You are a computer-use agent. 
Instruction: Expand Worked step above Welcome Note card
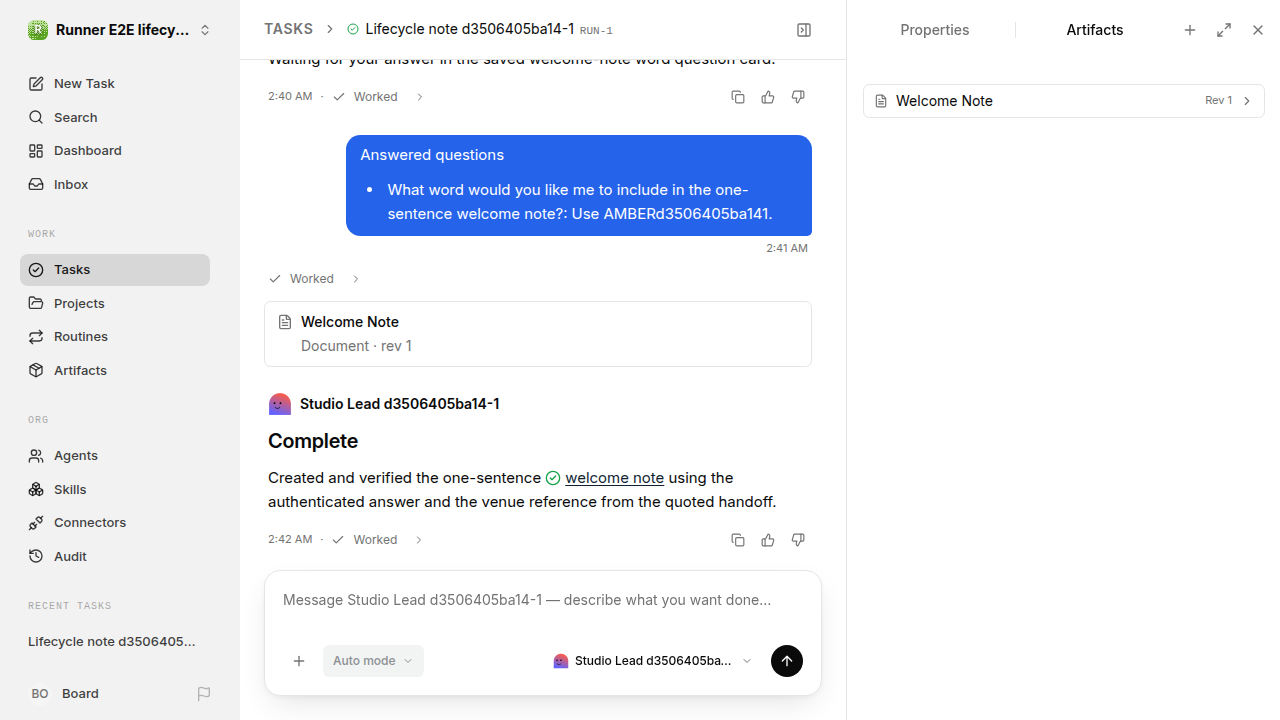click(x=314, y=279)
